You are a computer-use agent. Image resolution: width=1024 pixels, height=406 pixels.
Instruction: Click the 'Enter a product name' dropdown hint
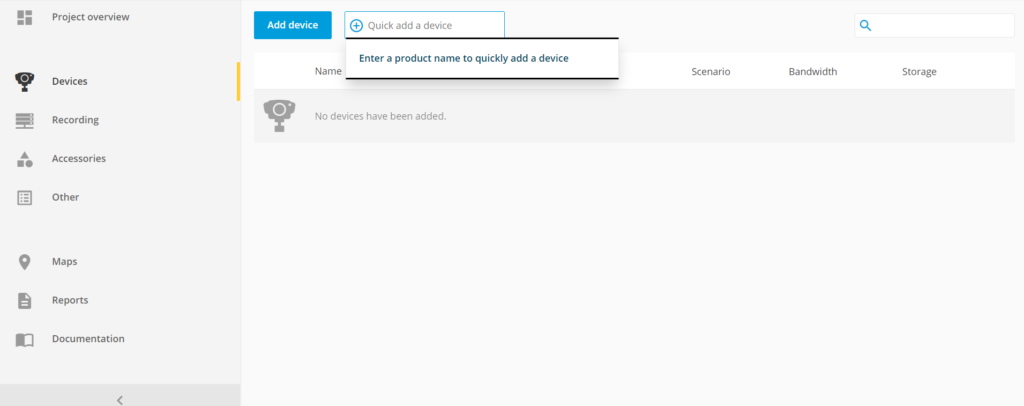[464, 58]
